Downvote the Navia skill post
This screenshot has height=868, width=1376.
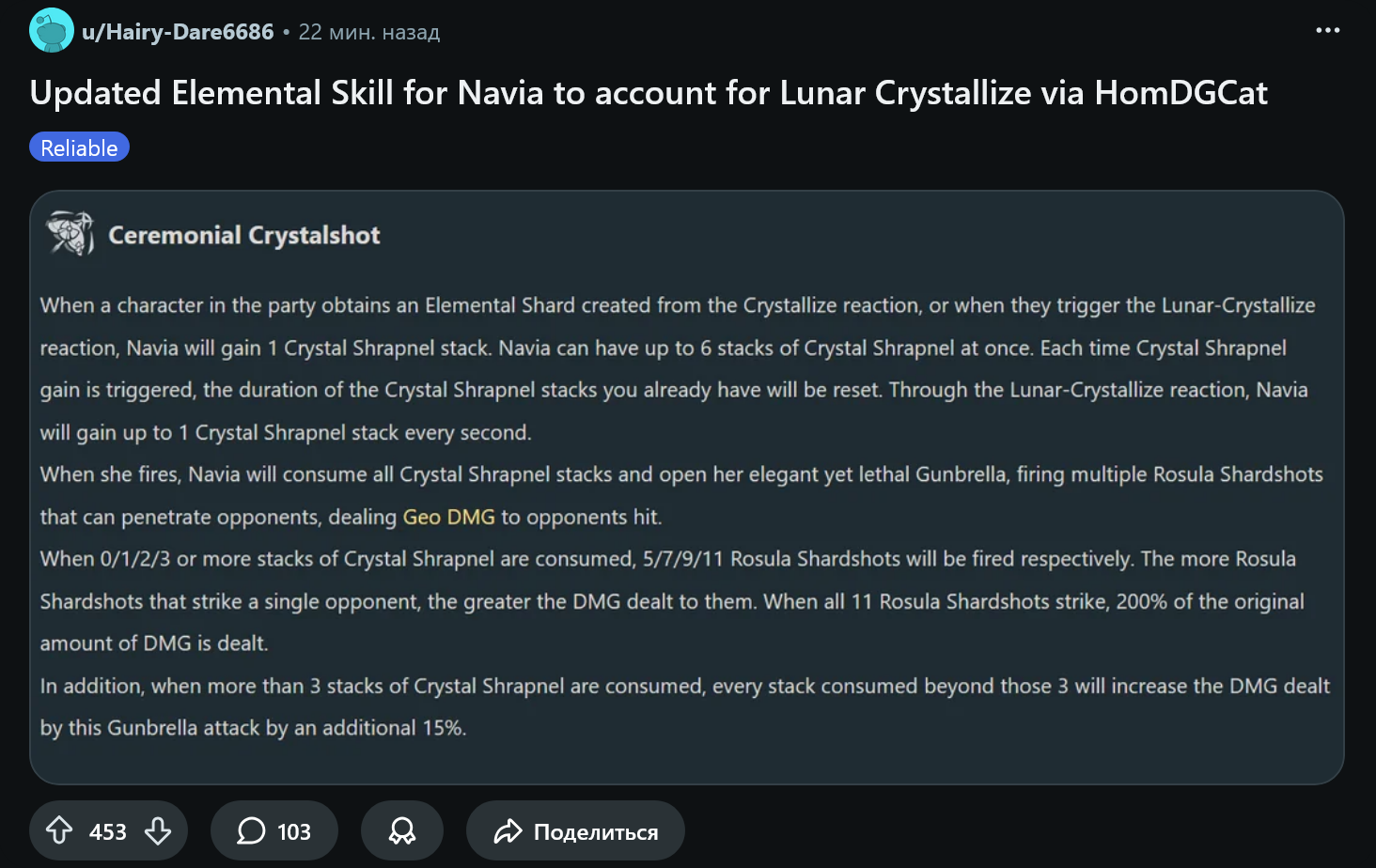(x=158, y=830)
